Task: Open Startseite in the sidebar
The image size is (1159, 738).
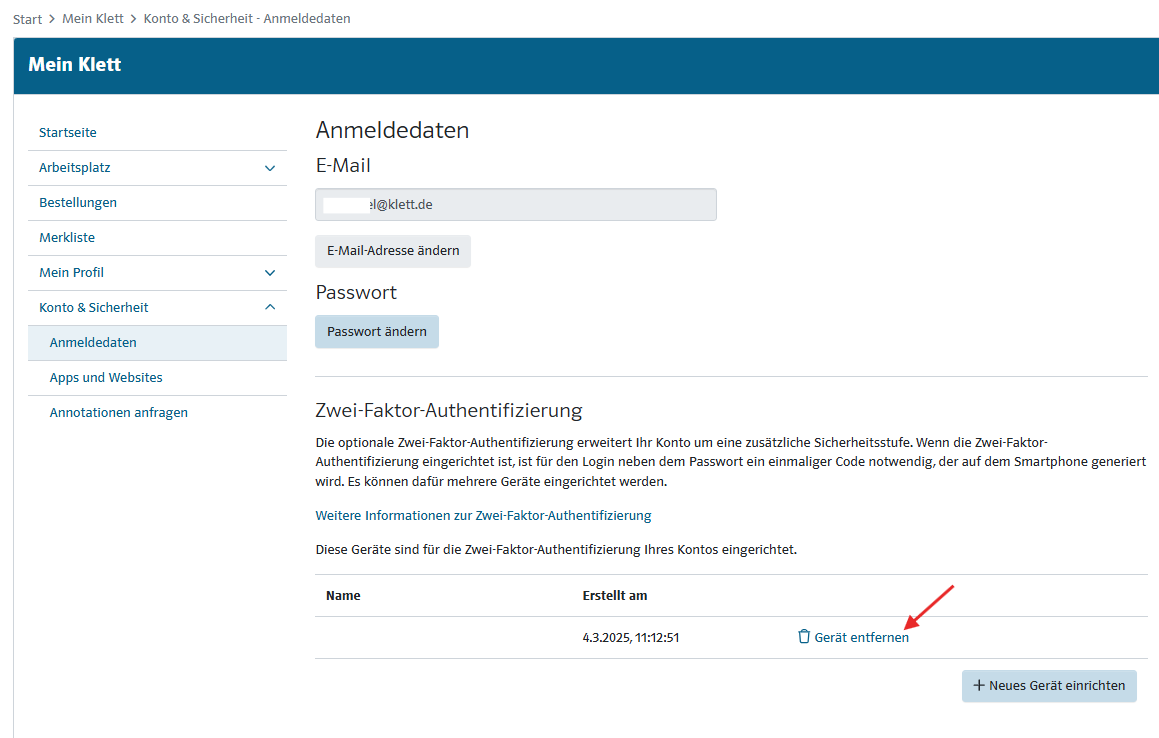Action: coord(68,132)
